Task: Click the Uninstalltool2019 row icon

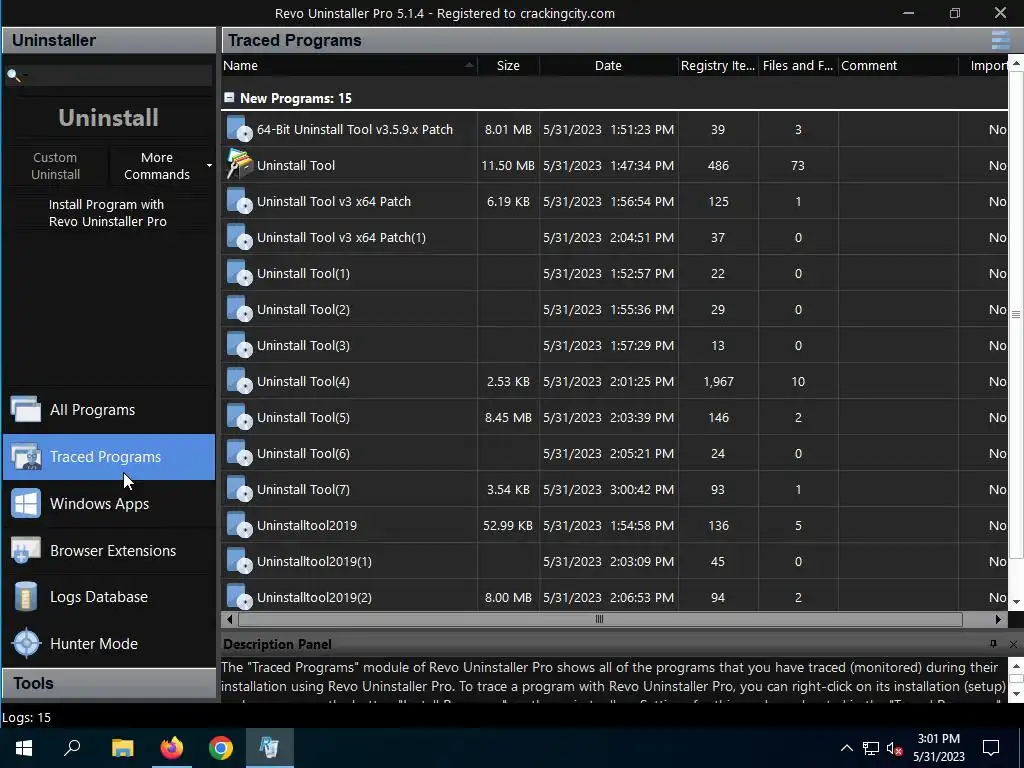Action: point(239,524)
